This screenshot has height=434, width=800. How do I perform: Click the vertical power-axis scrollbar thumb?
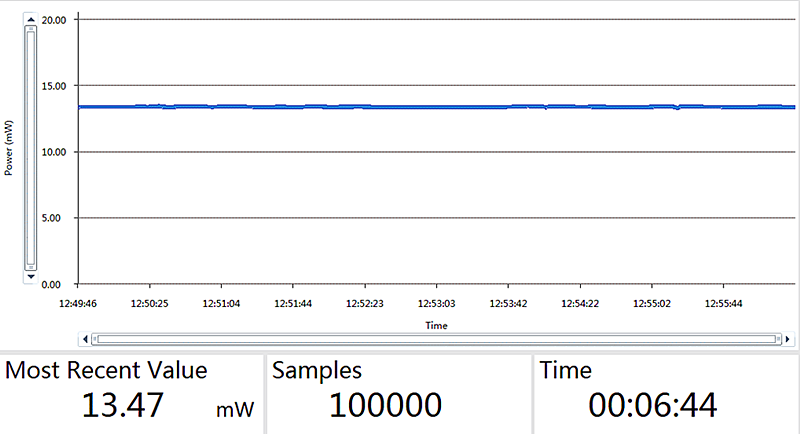pyautogui.click(x=30, y=148)
